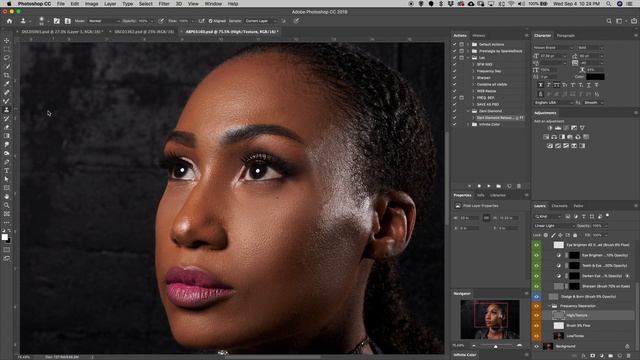This screenshot has width=640, height=360.
Task: Toggle the Aligned checkbox
Action: tap(211, 21)
